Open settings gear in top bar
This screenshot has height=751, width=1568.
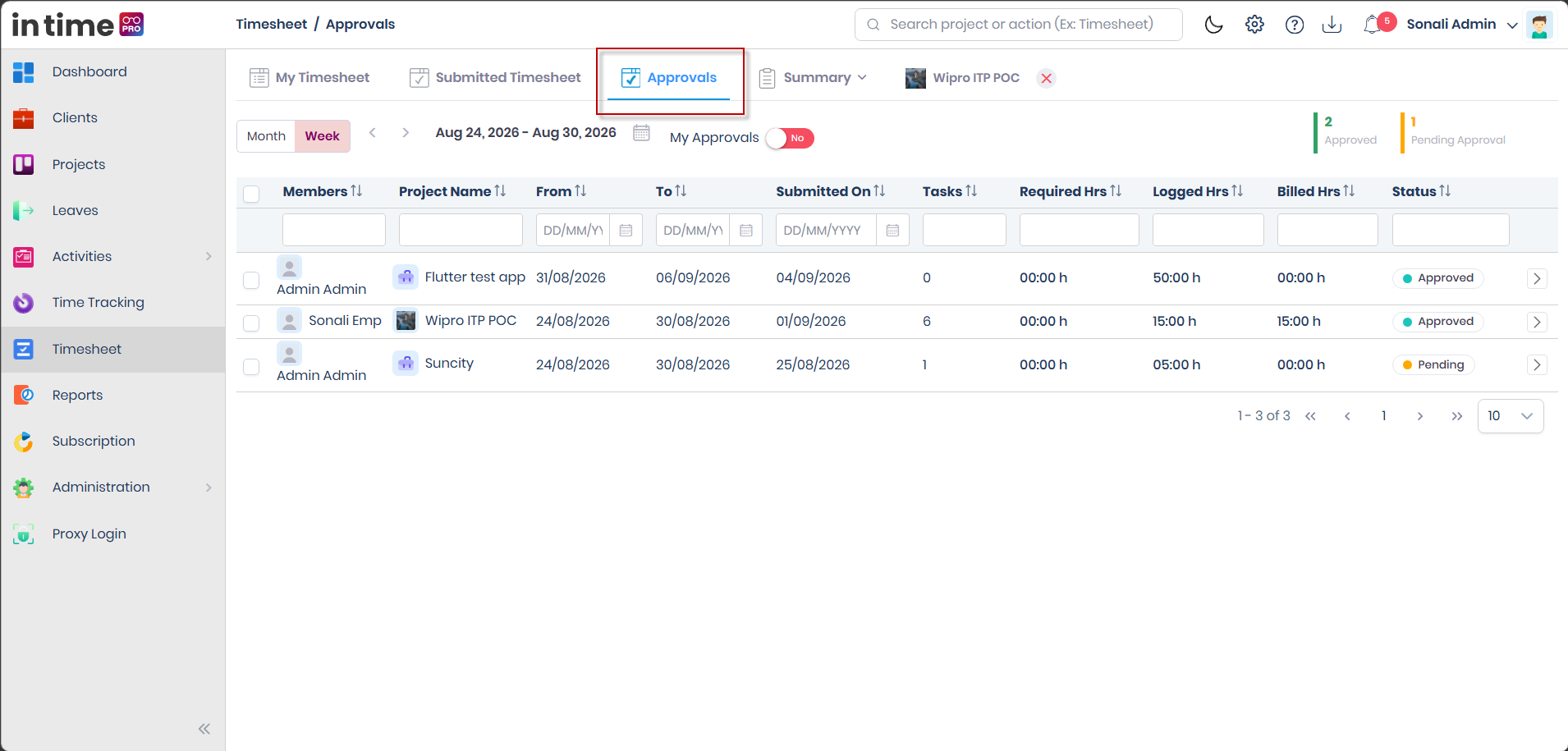tap(1254, 25)
